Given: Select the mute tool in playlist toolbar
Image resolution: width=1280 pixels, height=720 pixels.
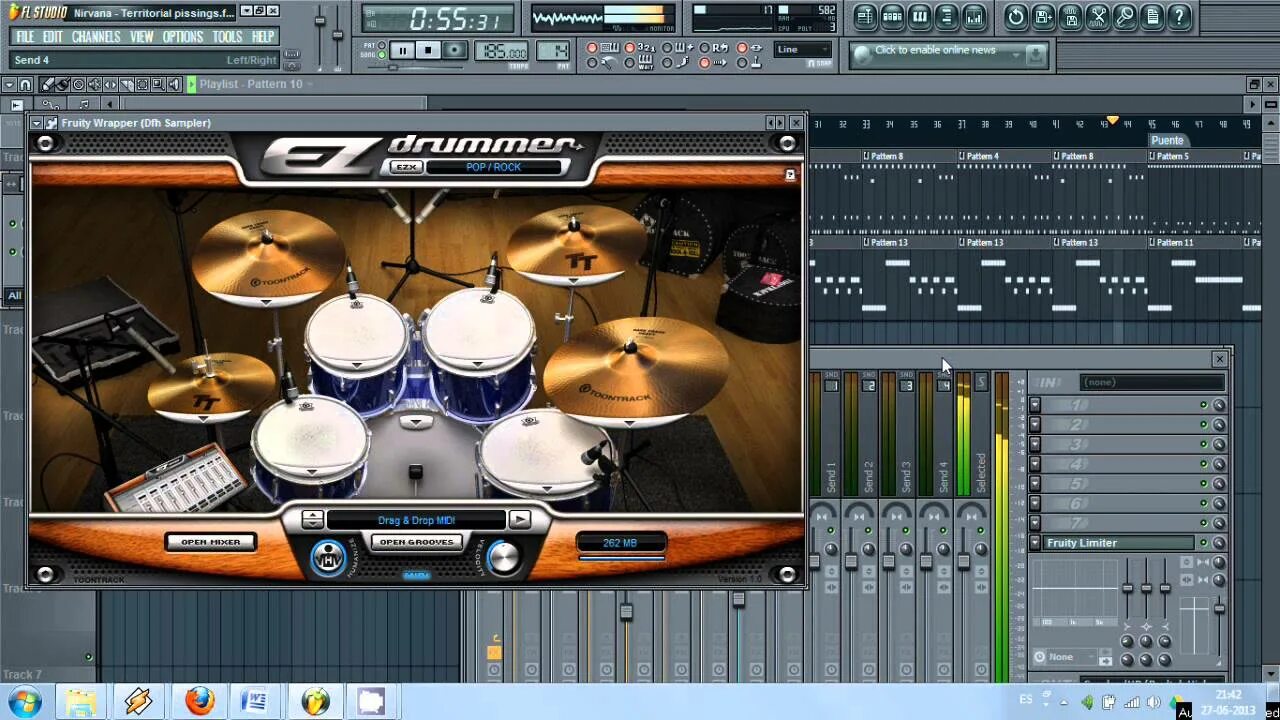Looking at the screenshot, I should coord(94,85).
